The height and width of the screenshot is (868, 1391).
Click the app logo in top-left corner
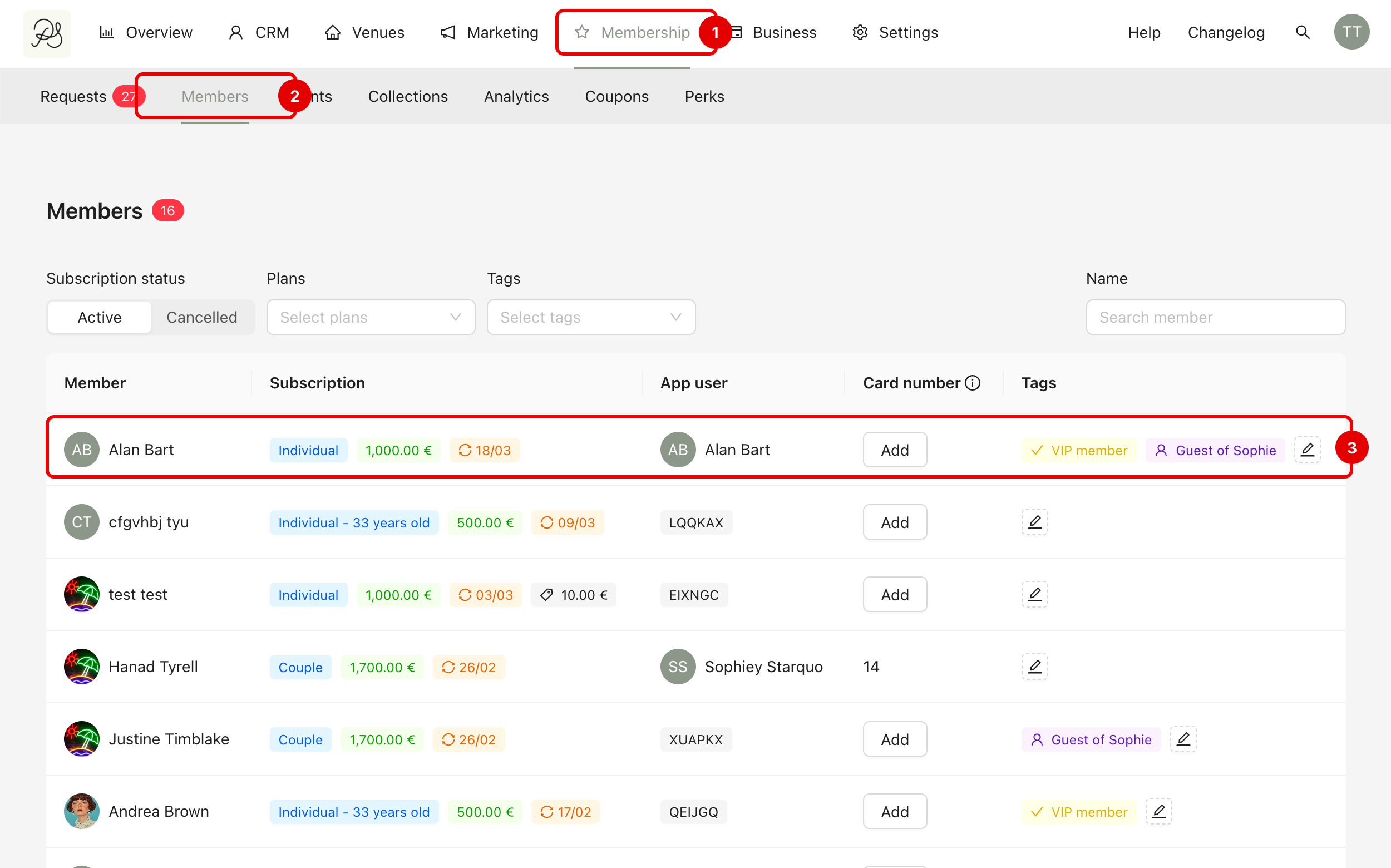click(47, 33)
